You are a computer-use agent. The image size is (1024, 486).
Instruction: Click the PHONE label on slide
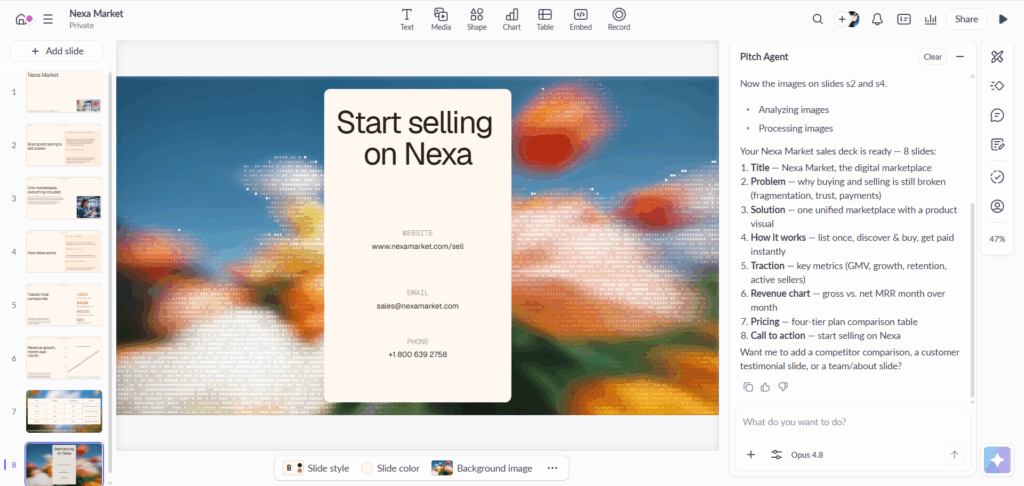click(417, 342)
